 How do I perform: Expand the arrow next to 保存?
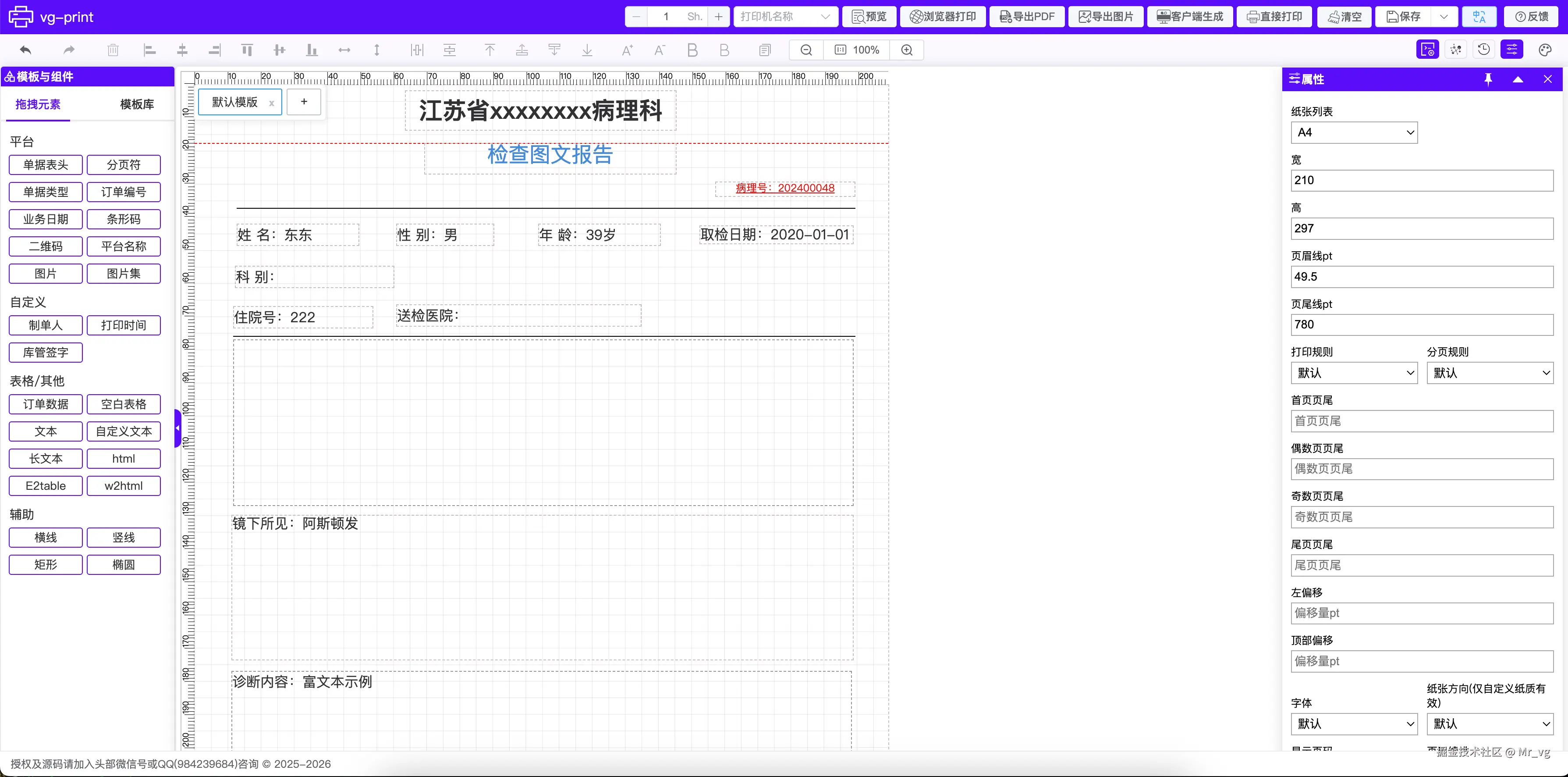tap(1443, 16)
